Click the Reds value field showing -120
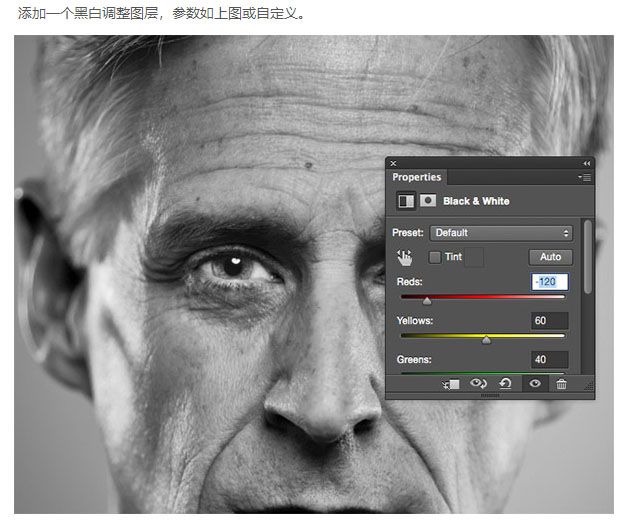 [x=550, y=282]
